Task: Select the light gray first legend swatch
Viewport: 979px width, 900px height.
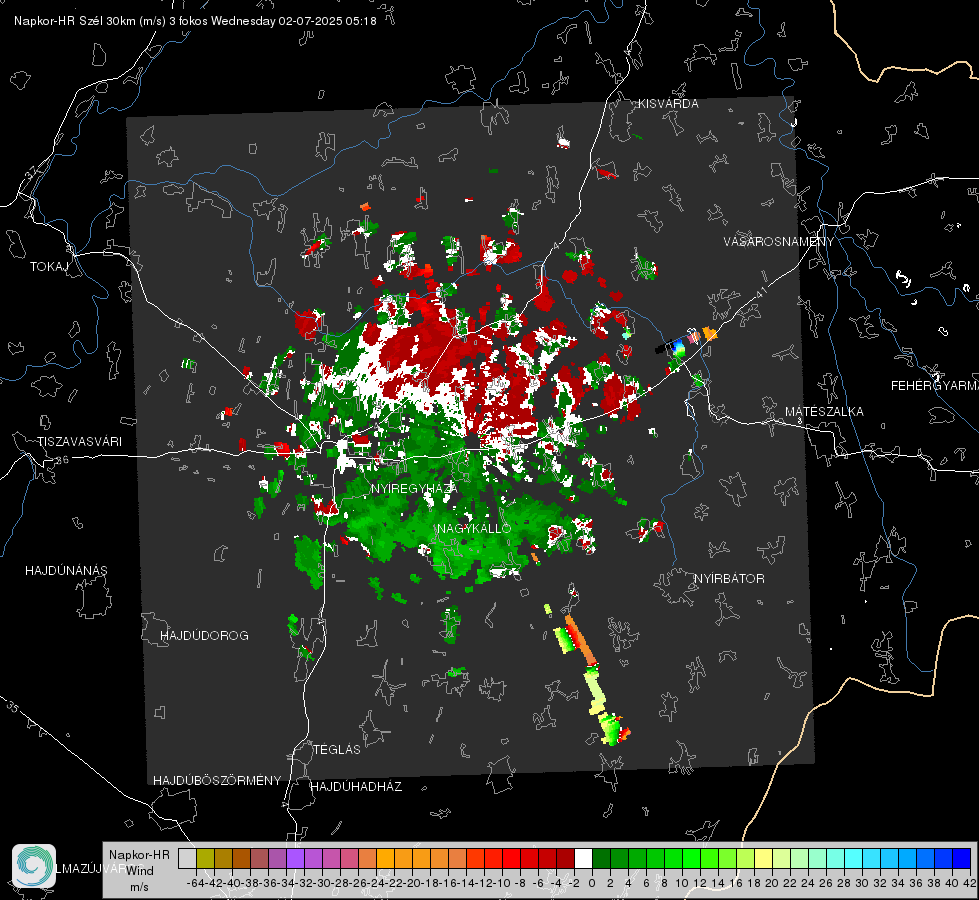Action: point(187,858)
